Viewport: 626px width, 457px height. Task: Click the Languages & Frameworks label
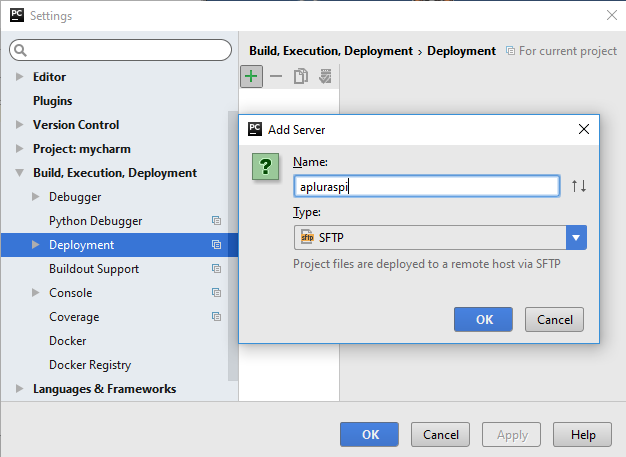coord(105,388)
